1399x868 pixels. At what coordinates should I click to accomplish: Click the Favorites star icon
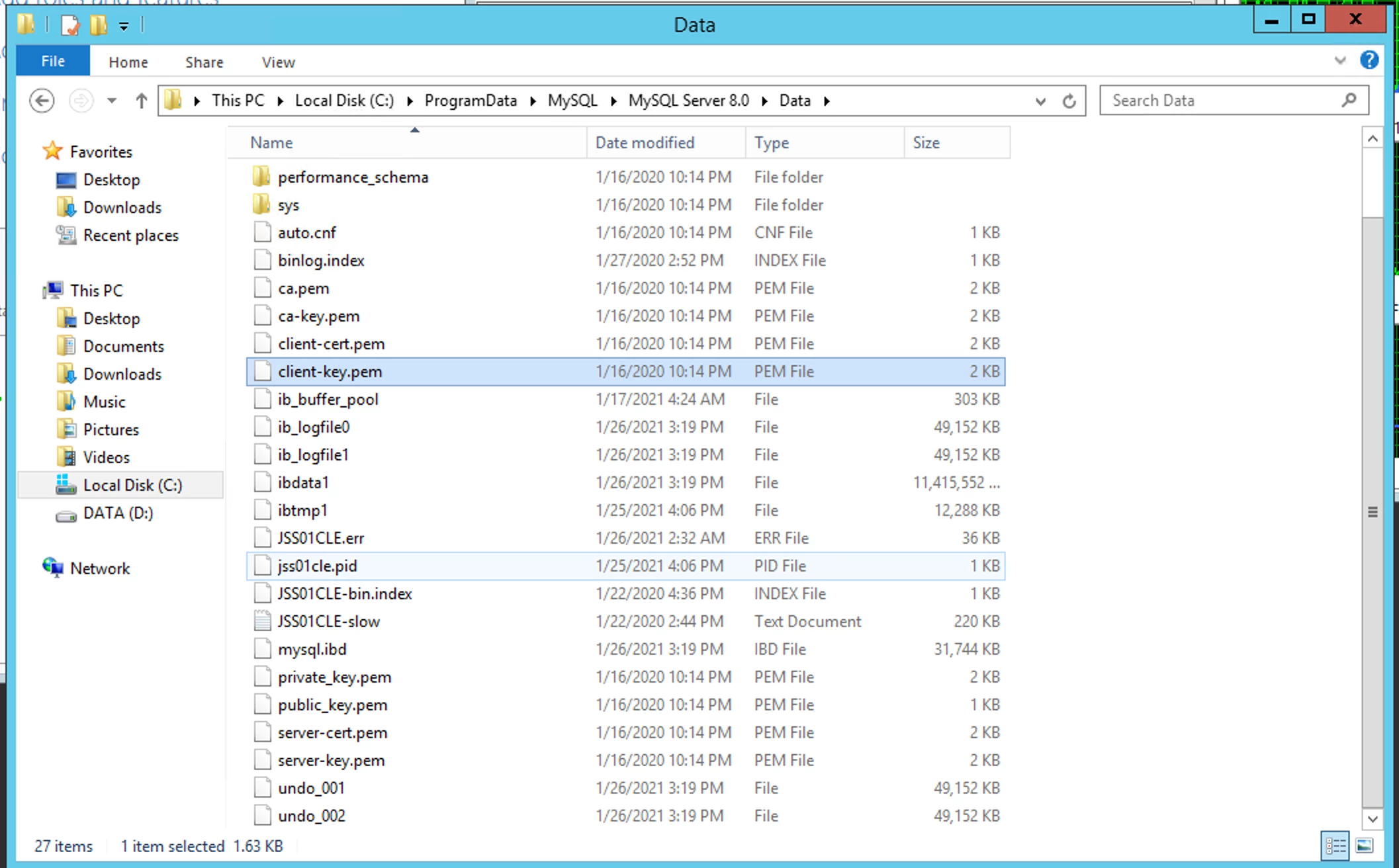pyautogui.click(x=52, y=152)
